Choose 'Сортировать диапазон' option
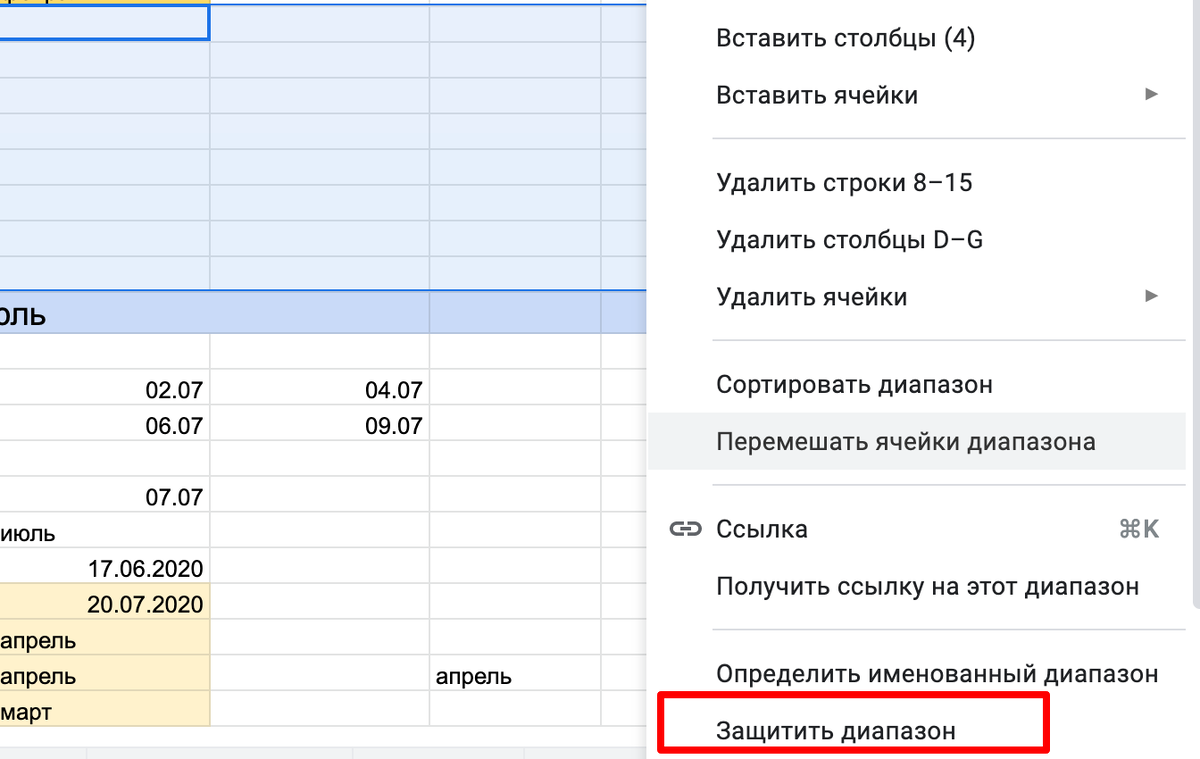The image size is (1200, 759). tap(854, 385)
